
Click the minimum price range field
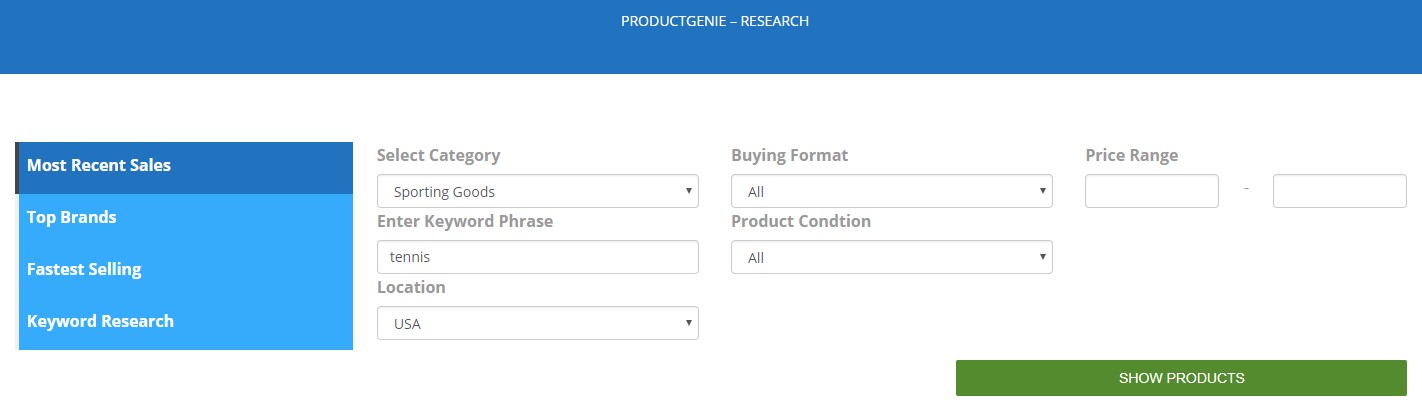click(x=1151, y=191)
